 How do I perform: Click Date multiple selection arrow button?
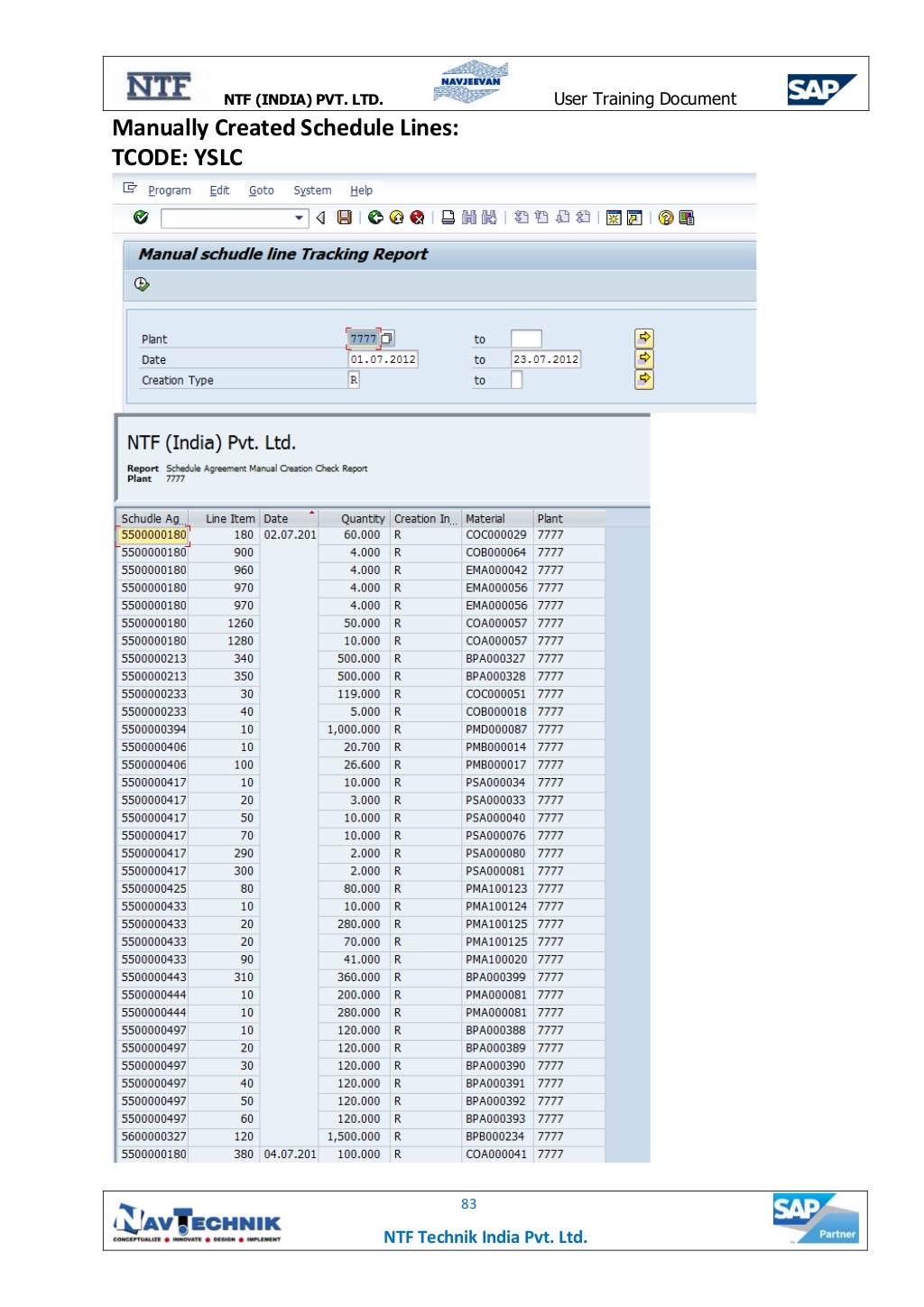coord(644,358)
